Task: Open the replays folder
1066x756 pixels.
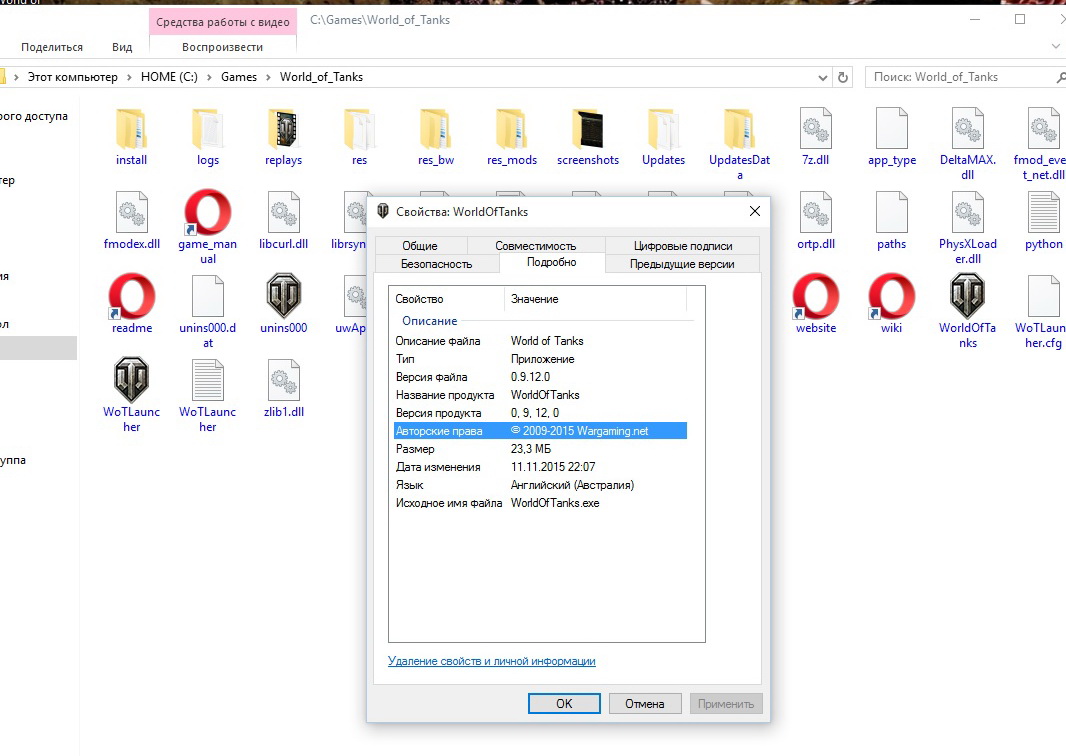Action: click(283, 130)
